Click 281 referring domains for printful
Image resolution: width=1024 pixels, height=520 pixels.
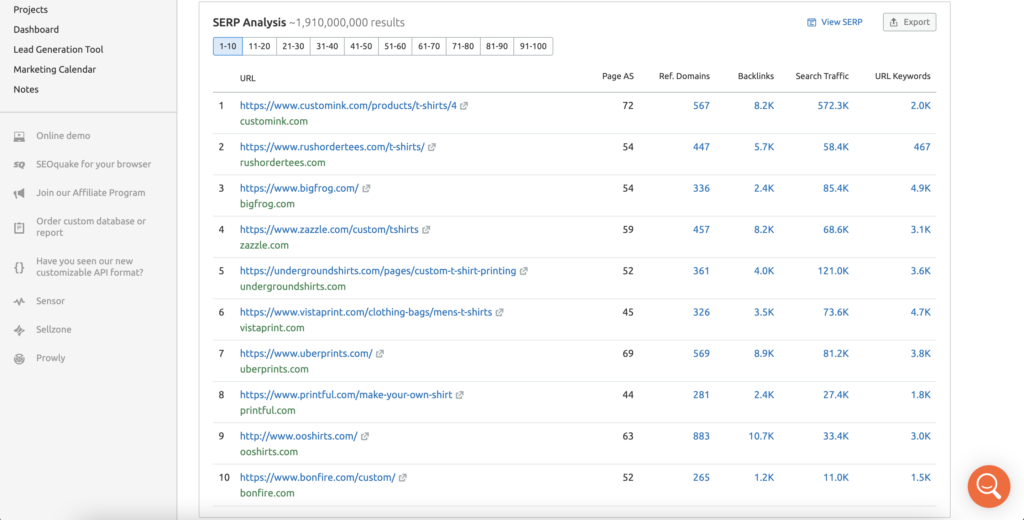[701, 395]
